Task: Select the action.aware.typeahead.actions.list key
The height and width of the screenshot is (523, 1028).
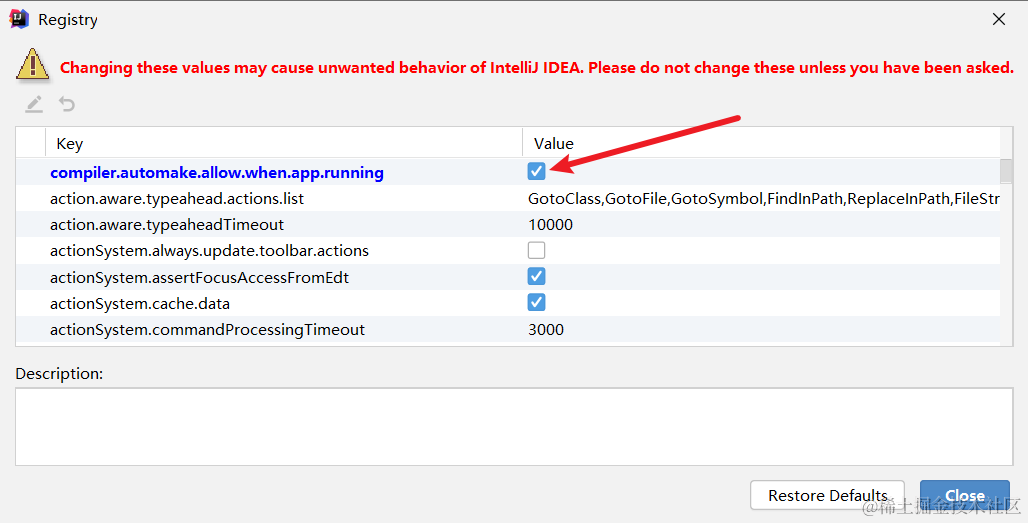Action: [177, 199]
